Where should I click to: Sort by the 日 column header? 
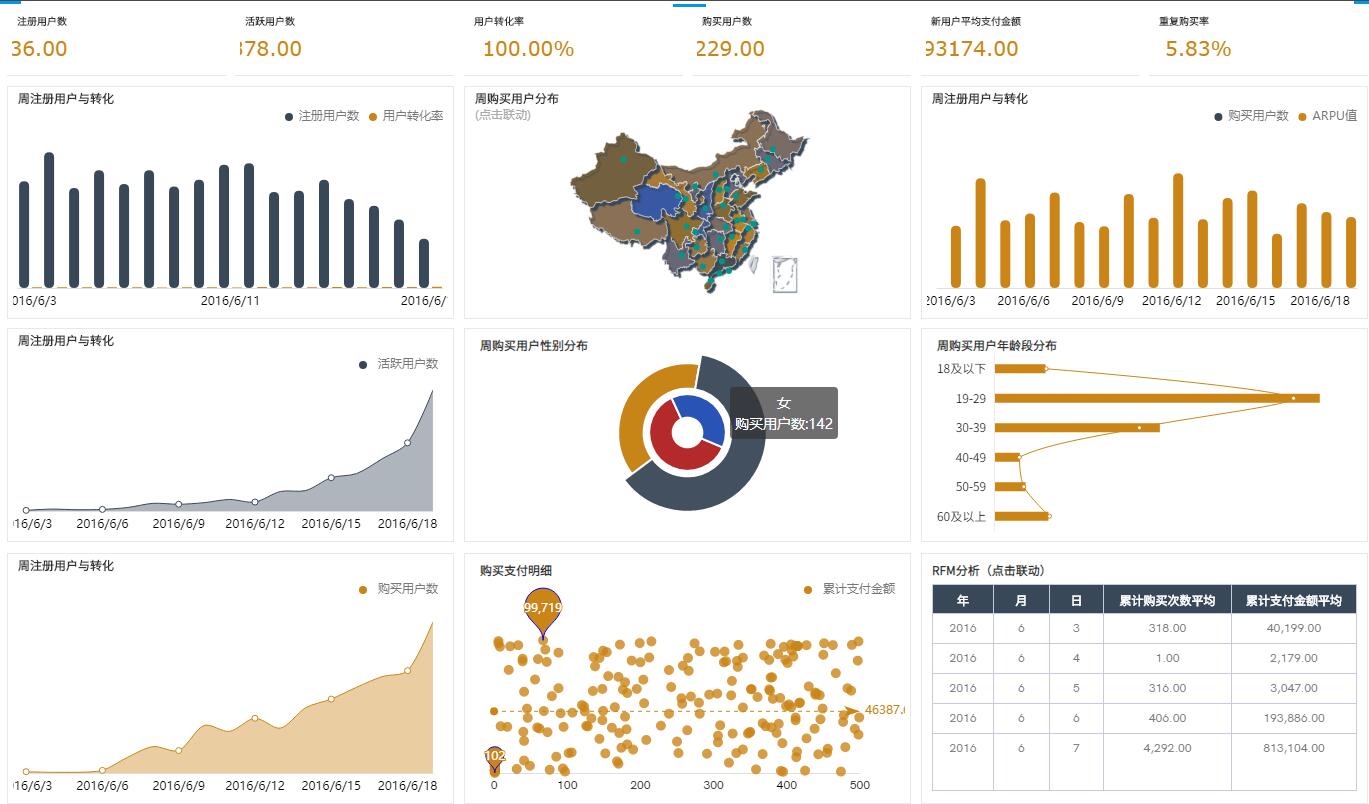tap(1076, 600)
